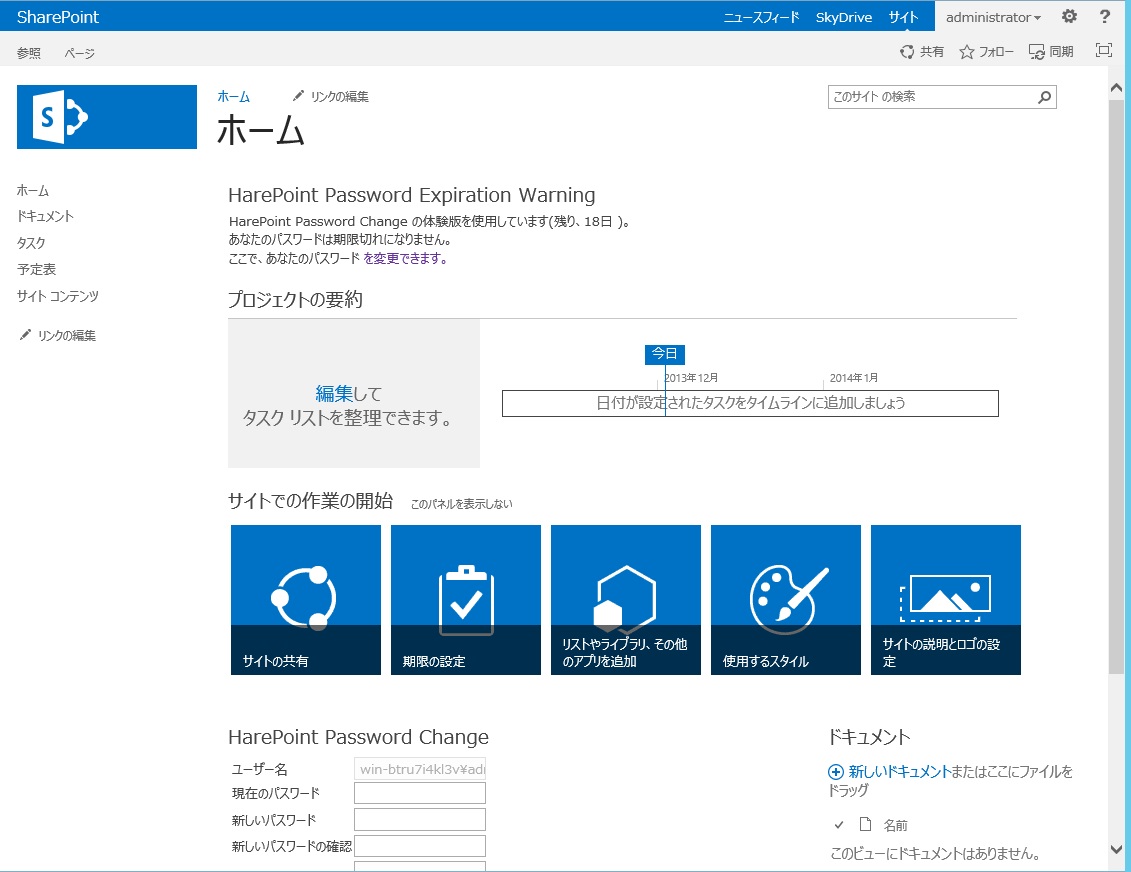Click the 2014年1月 timeline label

[x=854, y=378]
